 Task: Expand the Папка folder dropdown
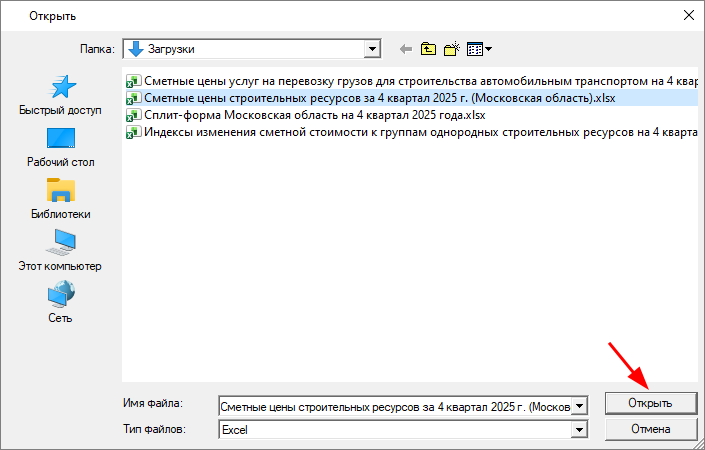coord(373,48)
